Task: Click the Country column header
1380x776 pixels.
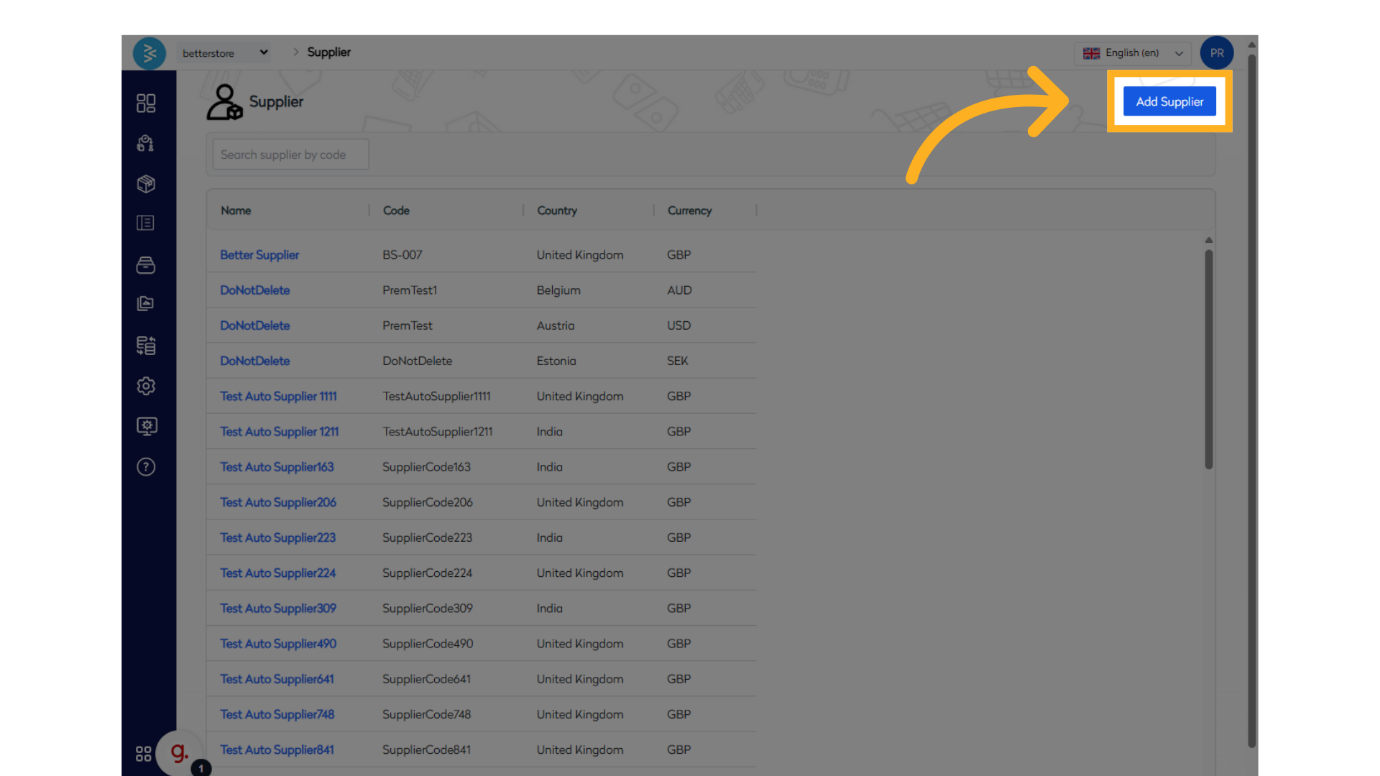Action: (557, 211)
